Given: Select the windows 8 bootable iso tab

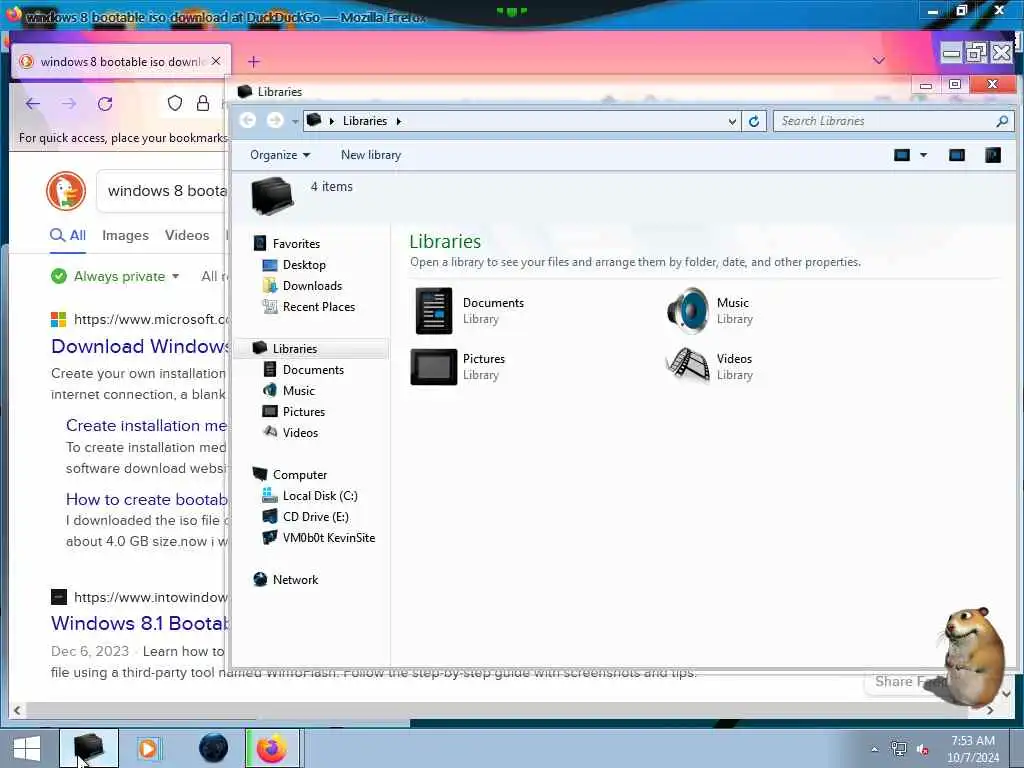Looking at the screenshot, I should [x=121, y=61].
